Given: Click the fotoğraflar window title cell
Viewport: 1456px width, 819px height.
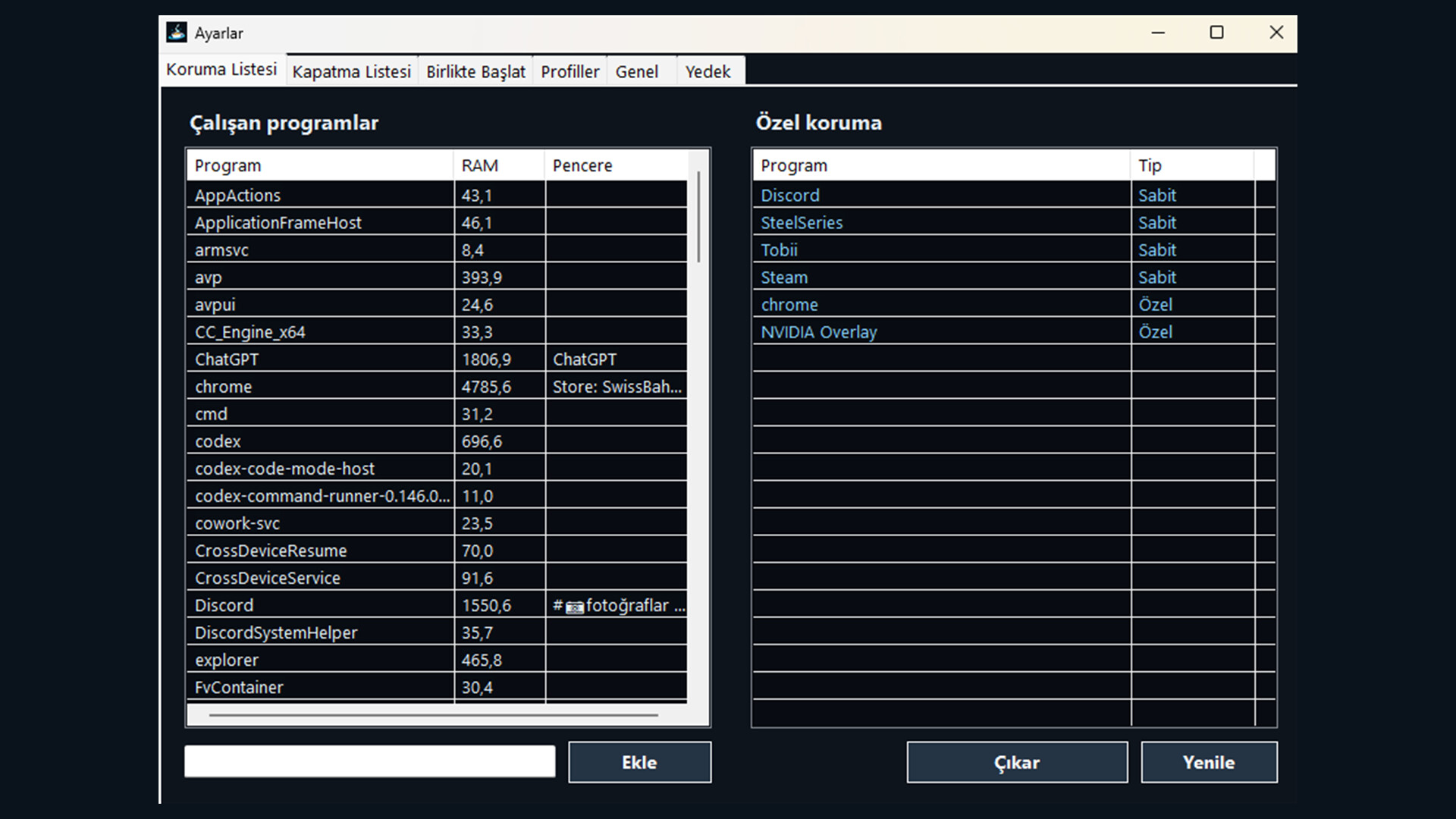Looking at the screenshot, I should coord(617,604).
